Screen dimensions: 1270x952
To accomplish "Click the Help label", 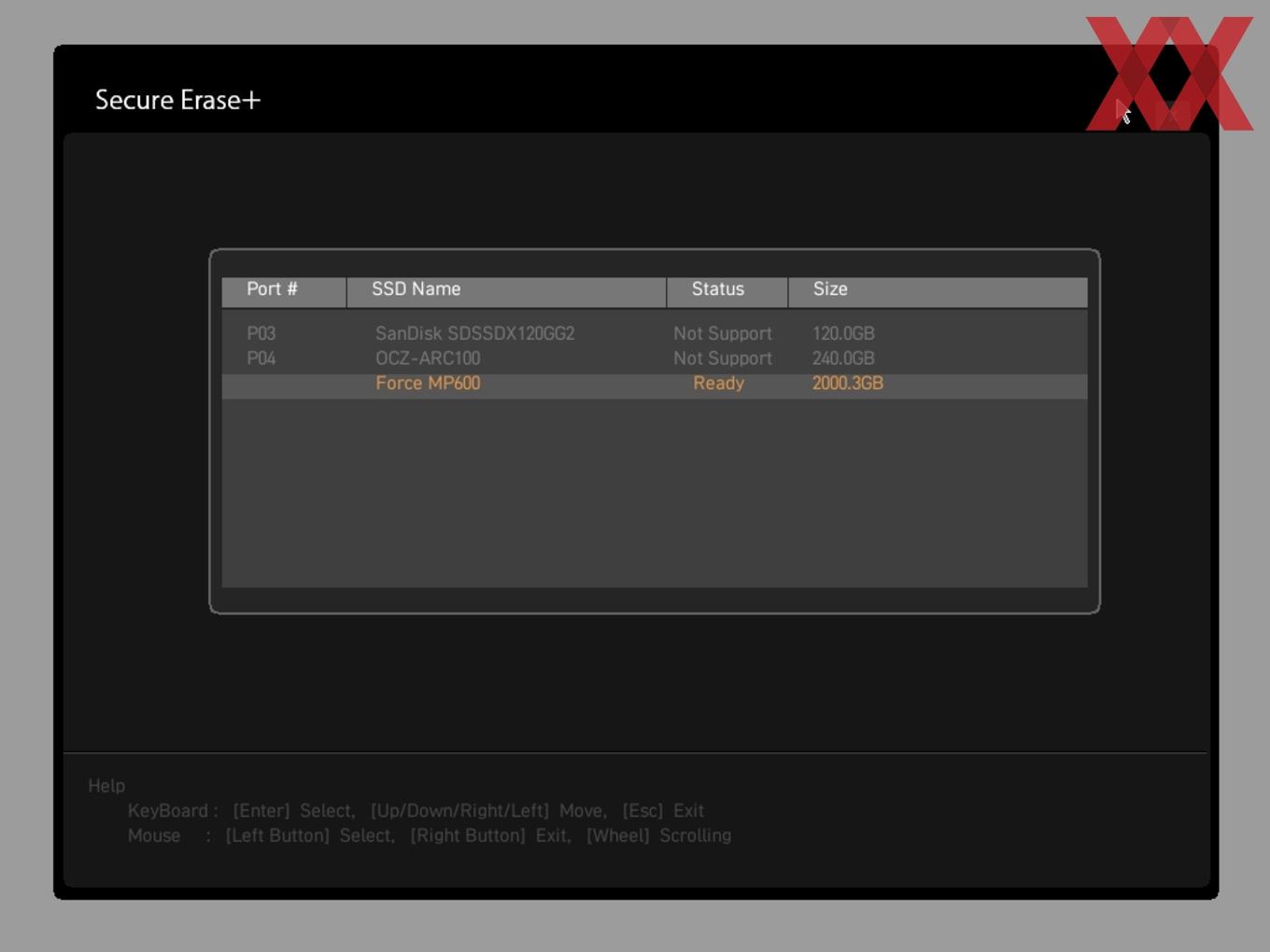I will pos(106,786).
